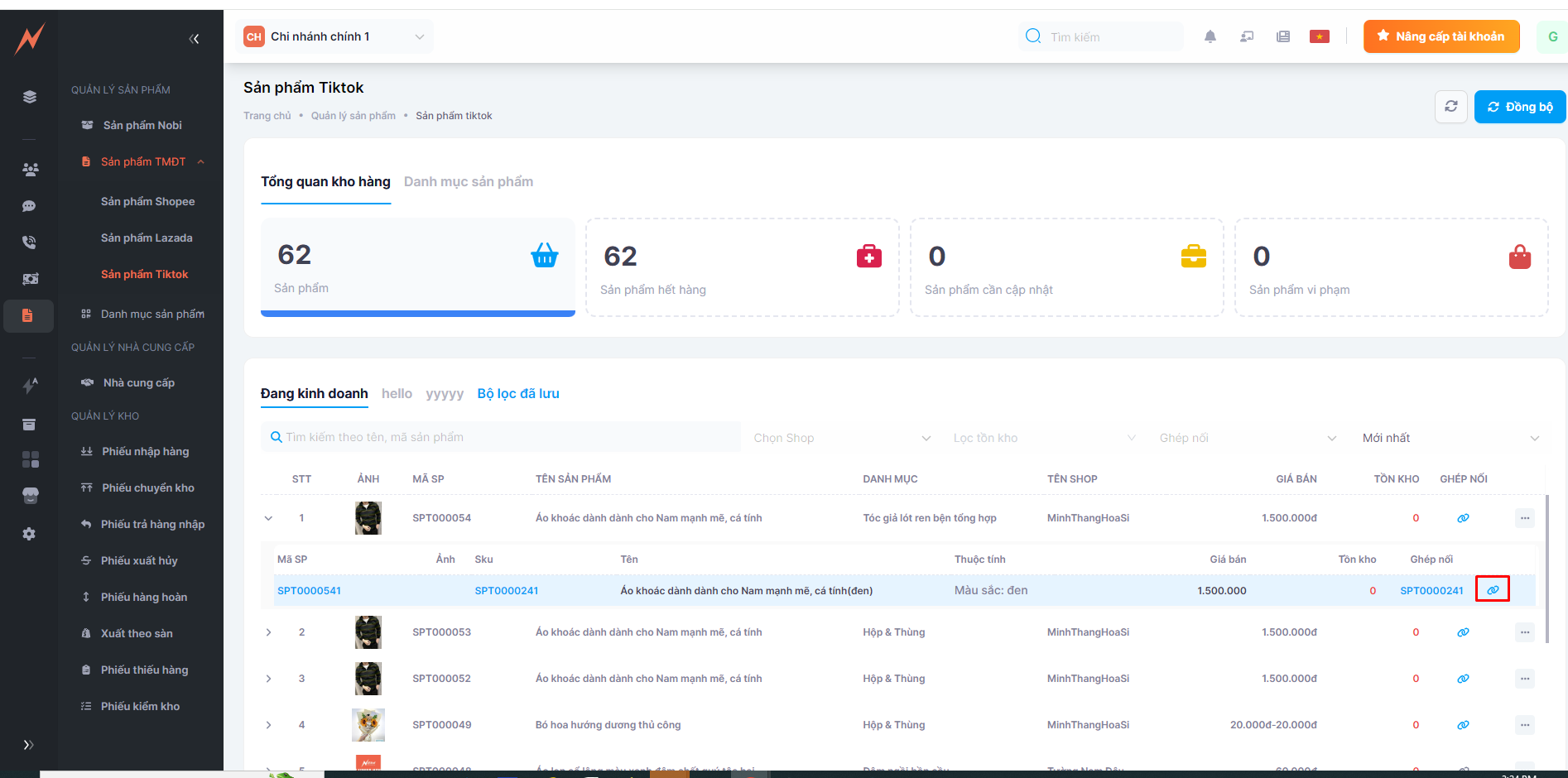Screen dimensions: 1568x778
Task: Collapse the expanded row for product 1
Action: [268, 518]
